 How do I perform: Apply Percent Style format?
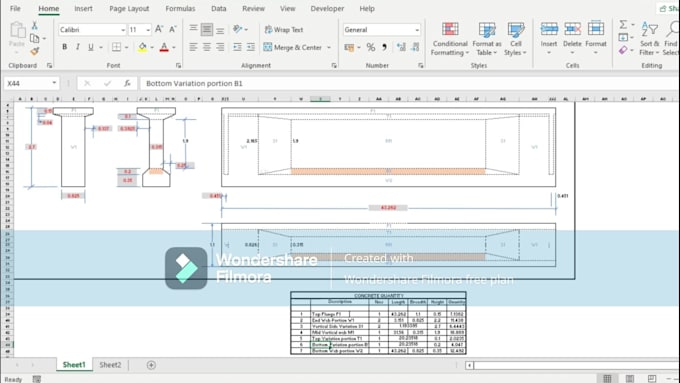click(371, 47)
